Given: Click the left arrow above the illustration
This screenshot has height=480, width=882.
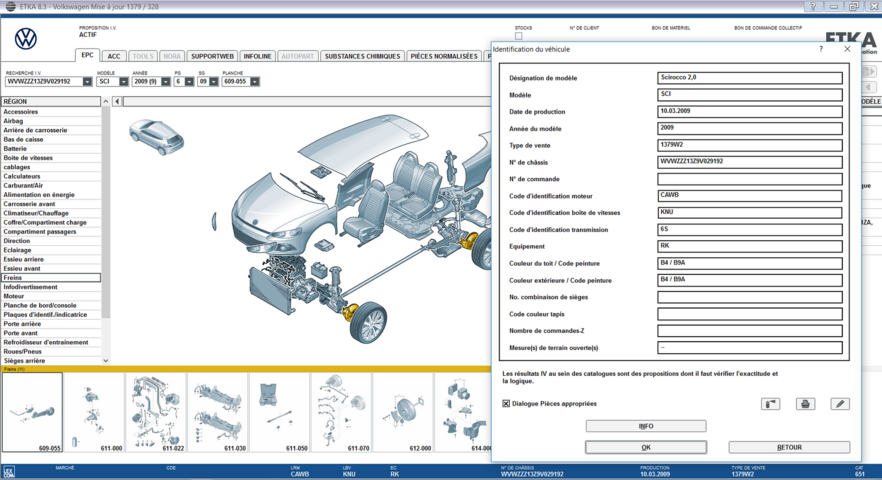Looking at the screenshot, I should tap(117, 101).
